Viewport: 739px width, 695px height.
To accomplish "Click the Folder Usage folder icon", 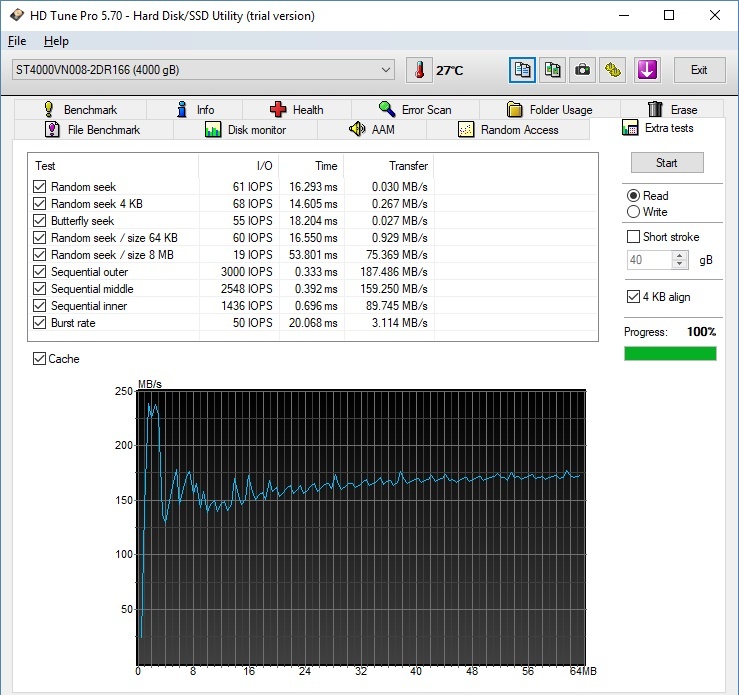I will tap(515, 109).
